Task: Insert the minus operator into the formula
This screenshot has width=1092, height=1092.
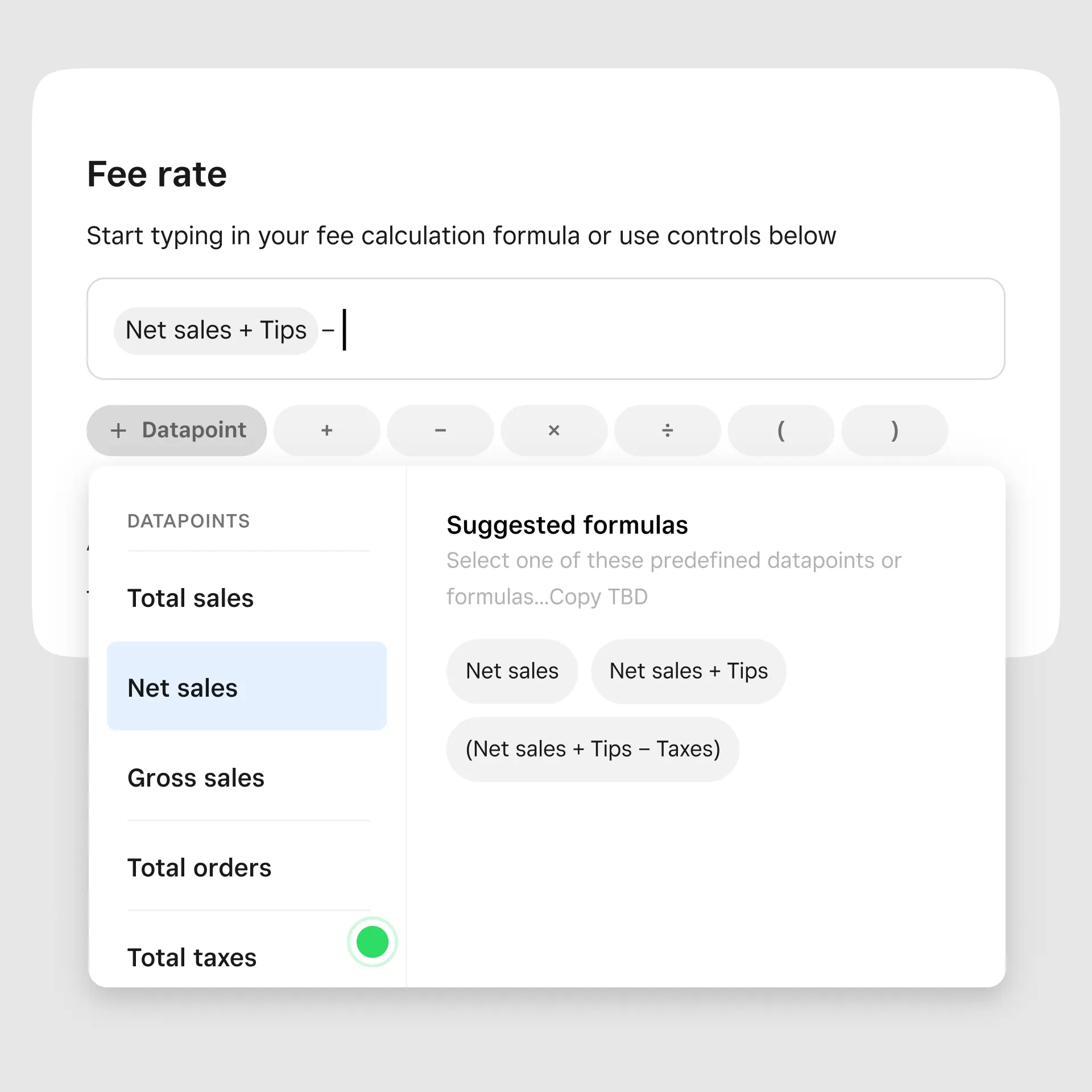Action: coord(440,431)
